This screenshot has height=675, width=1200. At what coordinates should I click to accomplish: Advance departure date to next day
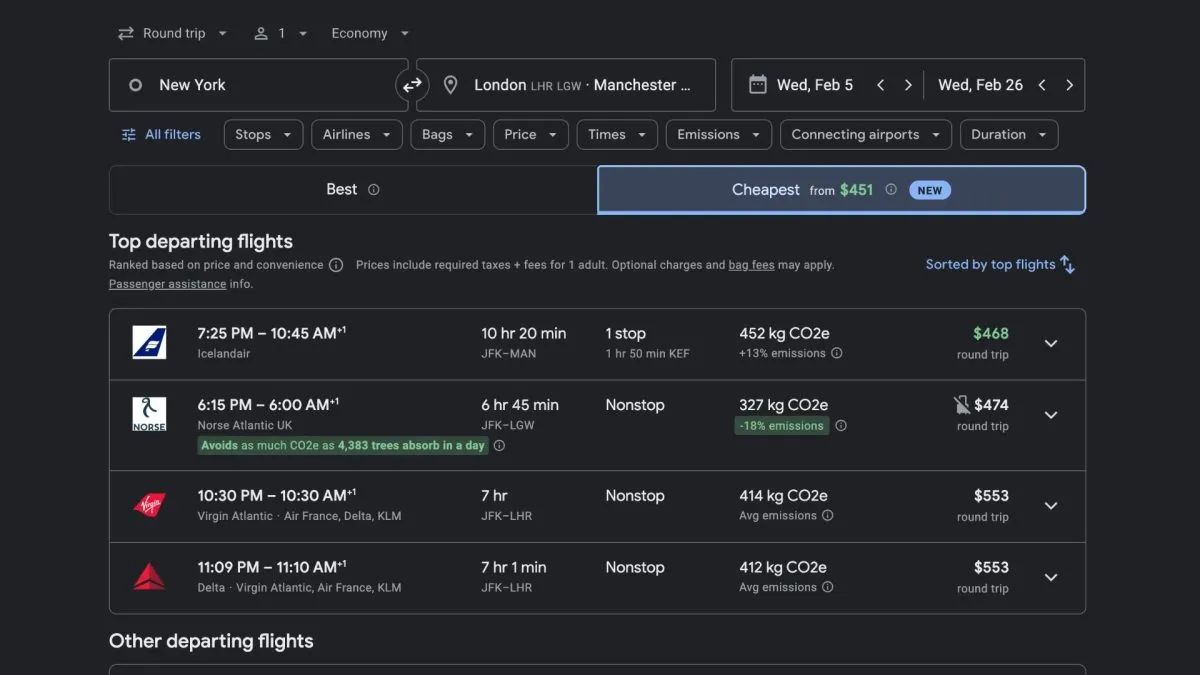coord(908,85)
